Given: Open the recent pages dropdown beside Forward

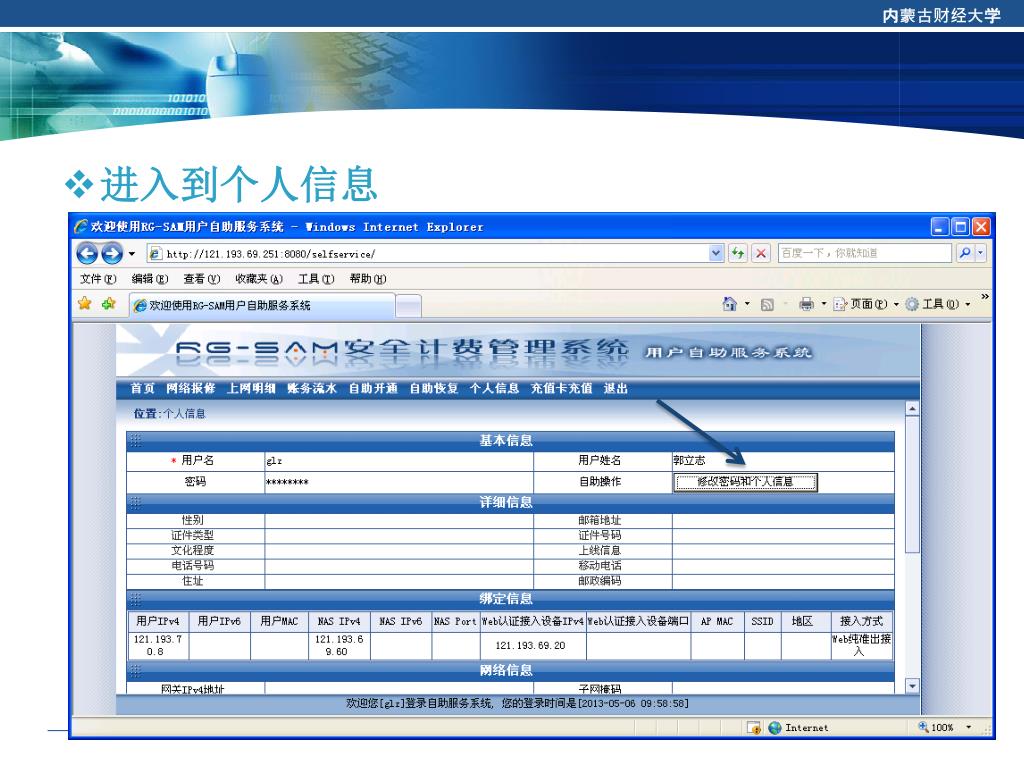Looking at the screenshot, I should (x=132, y=253).
